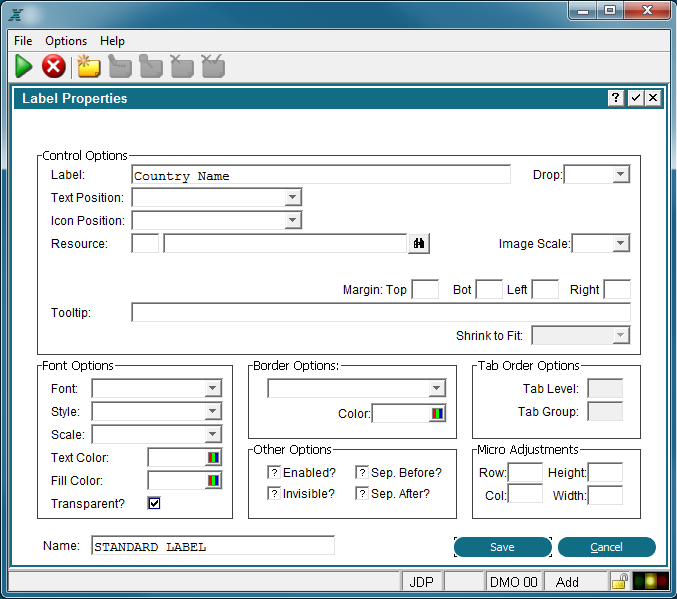Open the Font dropdown
The height and width of the screenshot is (599, 677).
tap(212, 388)
